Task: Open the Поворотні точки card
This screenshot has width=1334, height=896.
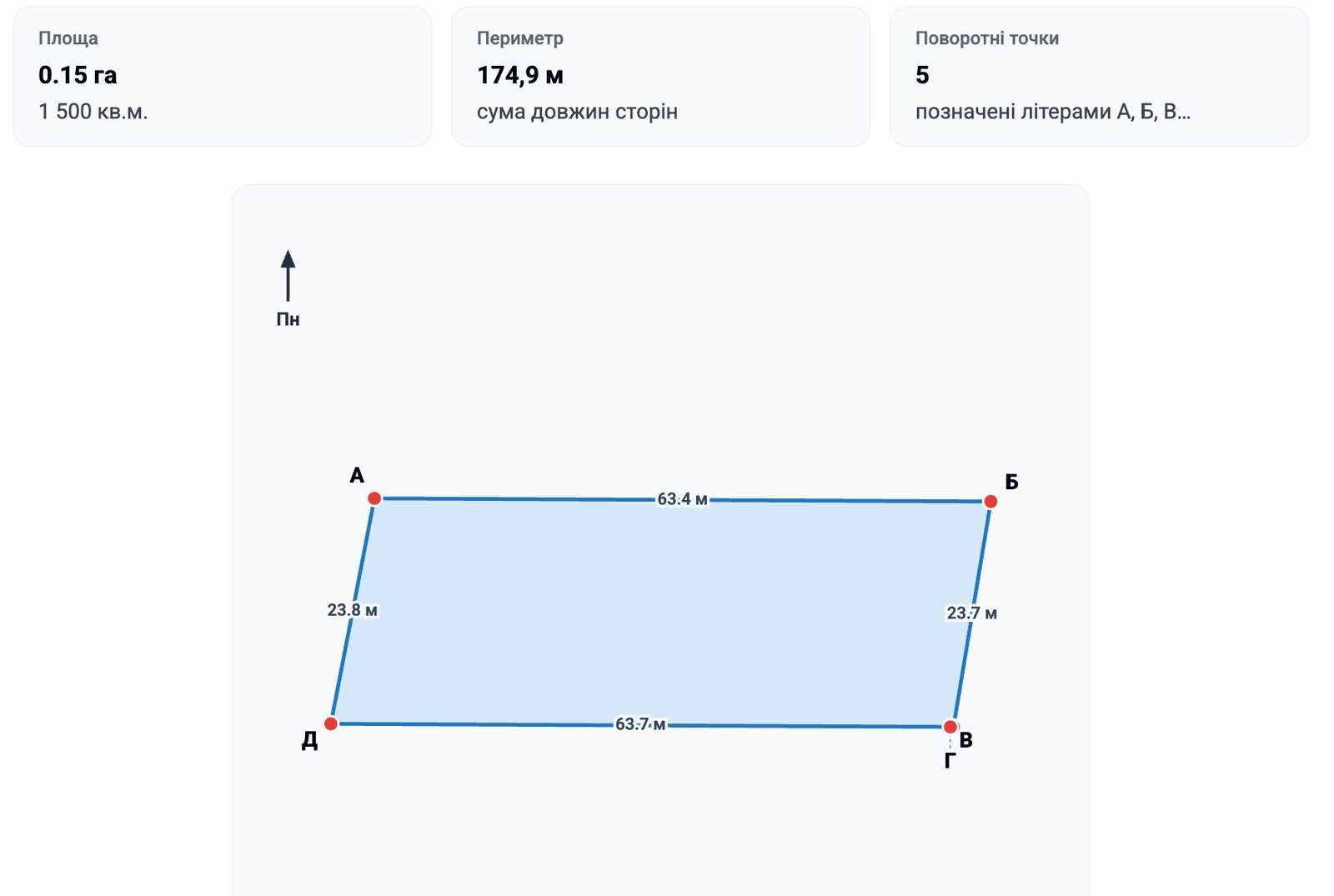Action: pyautogui.click(x=1099, y=77)
